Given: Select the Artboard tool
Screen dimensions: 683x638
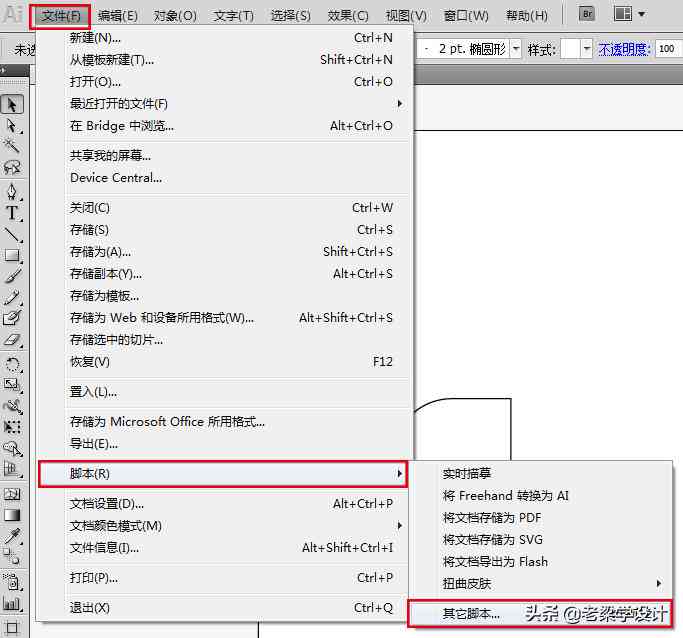Looking at the screenshot, I should click(x=12, y=628).
